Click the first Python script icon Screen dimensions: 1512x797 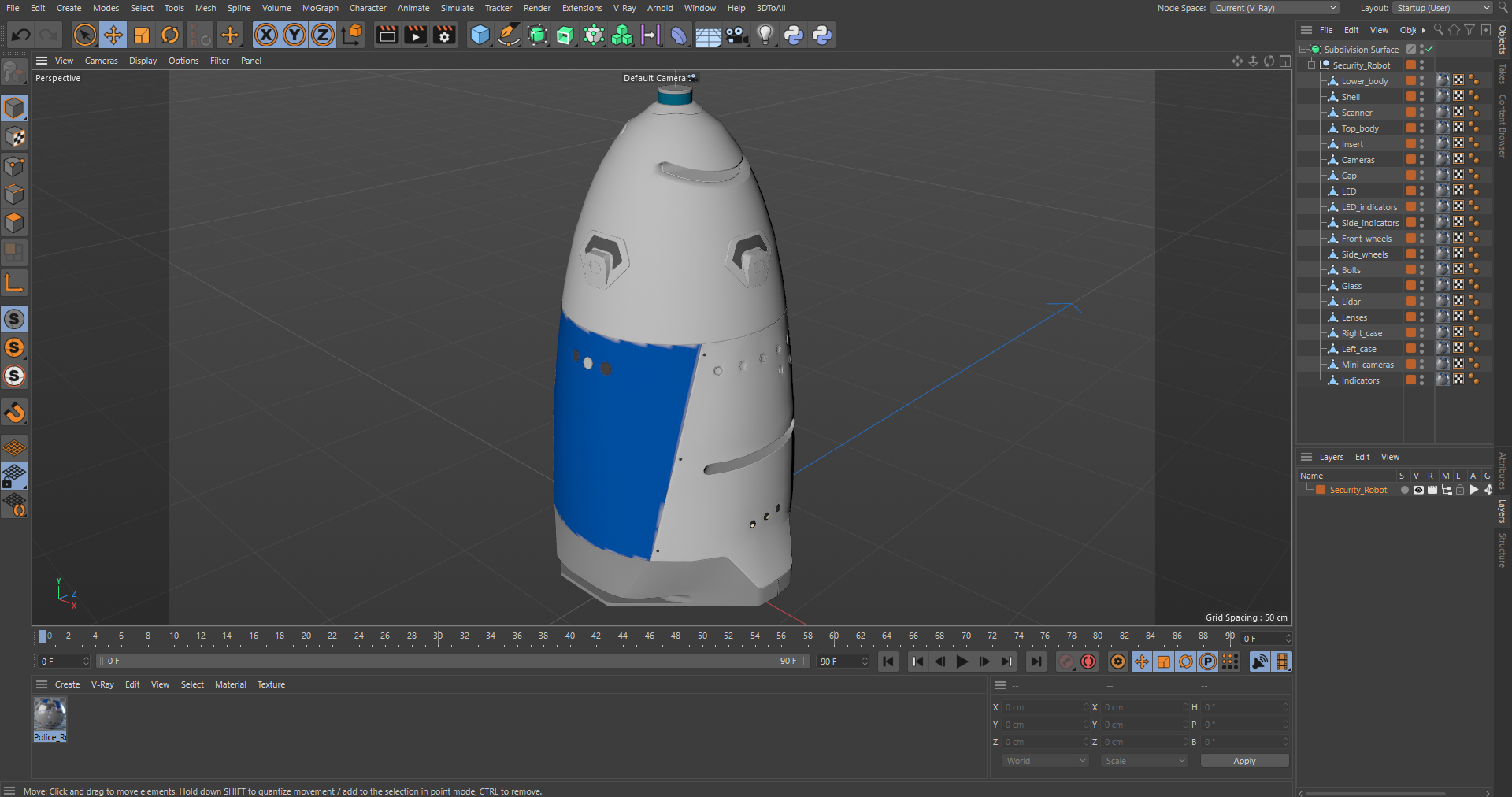[x=794, y=35]
